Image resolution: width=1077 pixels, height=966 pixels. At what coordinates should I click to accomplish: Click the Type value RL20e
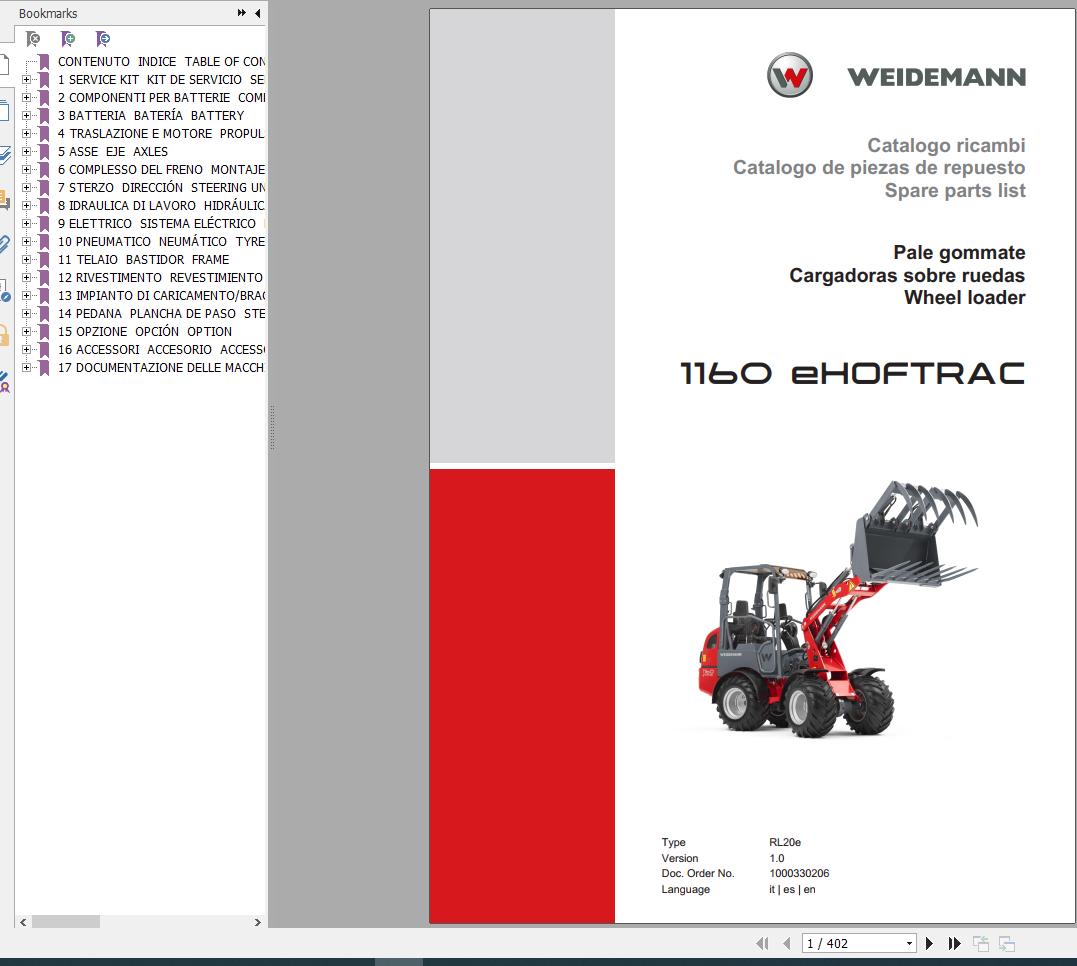pos(784,842)
